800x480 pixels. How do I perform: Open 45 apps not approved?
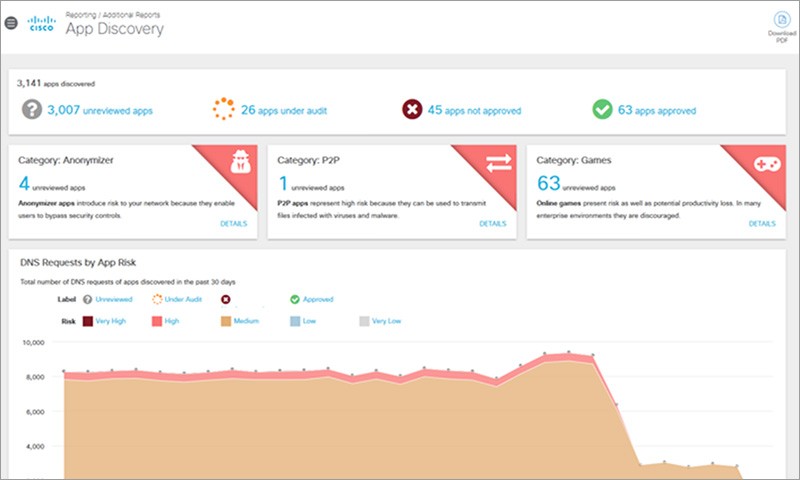pyautogui.click(x=474, y=110)
